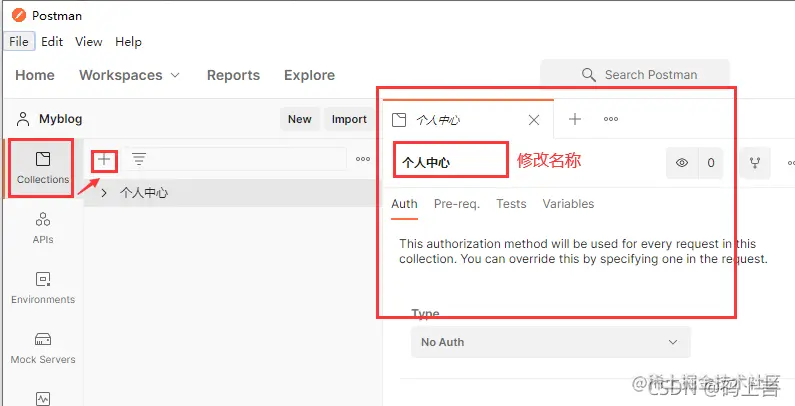Open the Monitors sidebar icon at bottom
This screenshot has height=406, width=795.
coord(43,398)
